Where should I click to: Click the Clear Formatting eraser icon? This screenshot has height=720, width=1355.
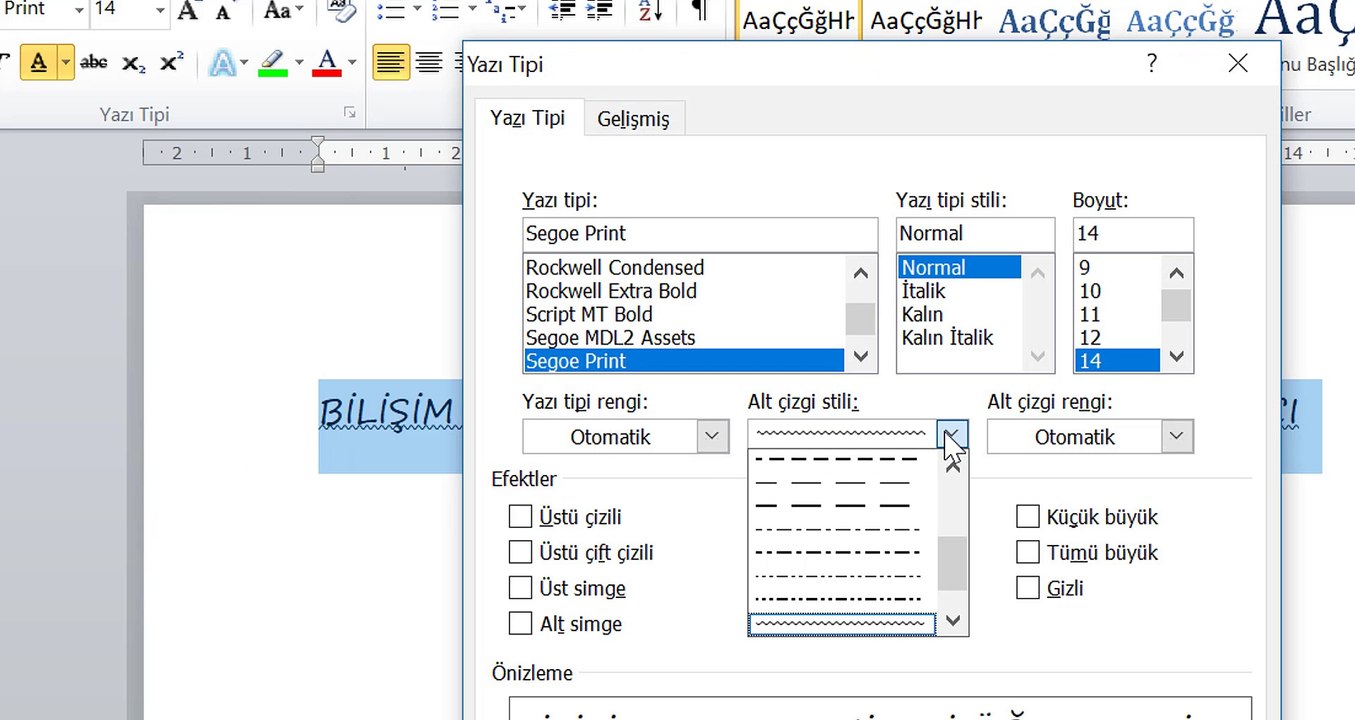(341, 11)
